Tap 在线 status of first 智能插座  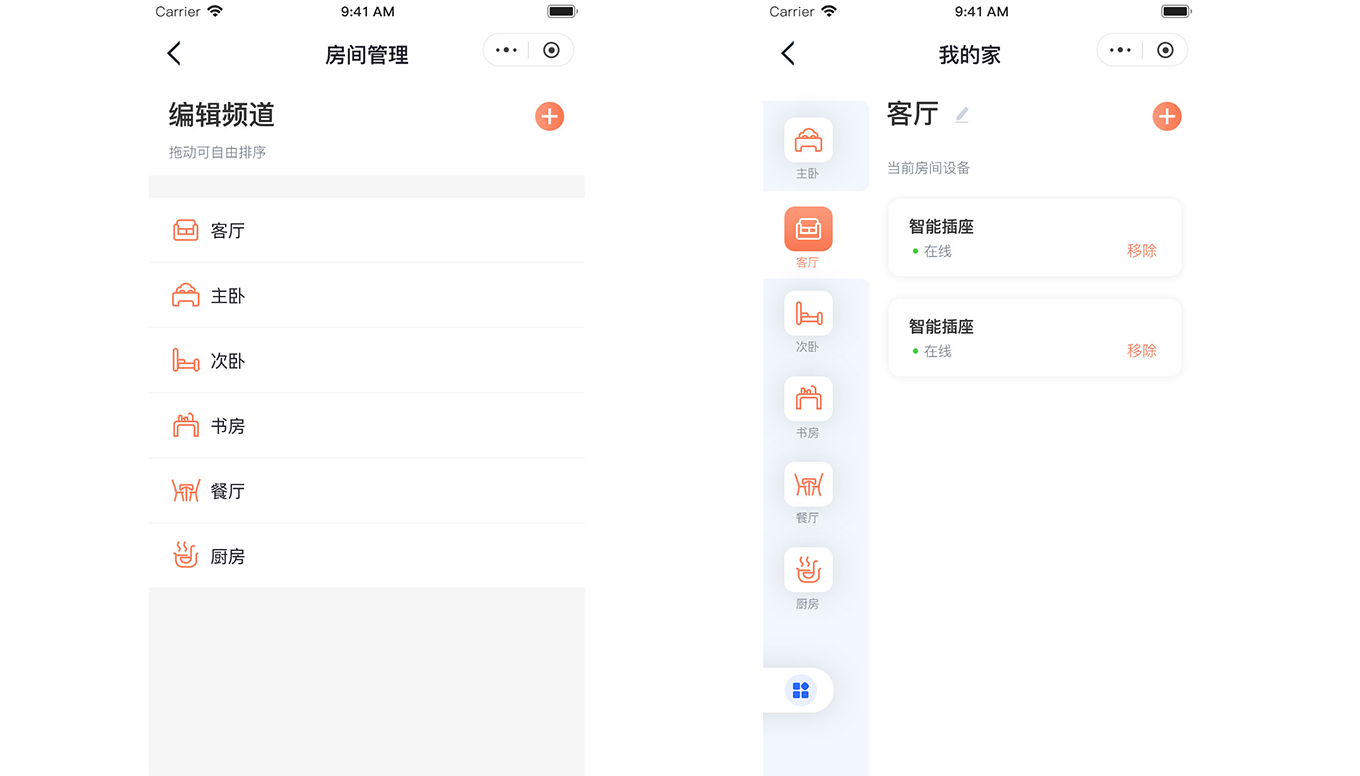(x=931, y=251)
